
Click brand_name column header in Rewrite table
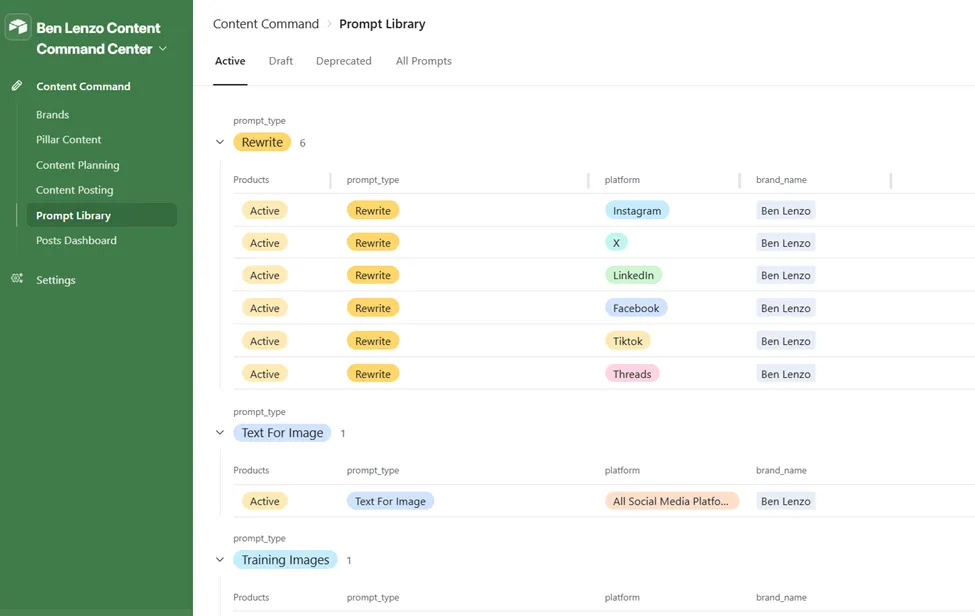(781, 180)
